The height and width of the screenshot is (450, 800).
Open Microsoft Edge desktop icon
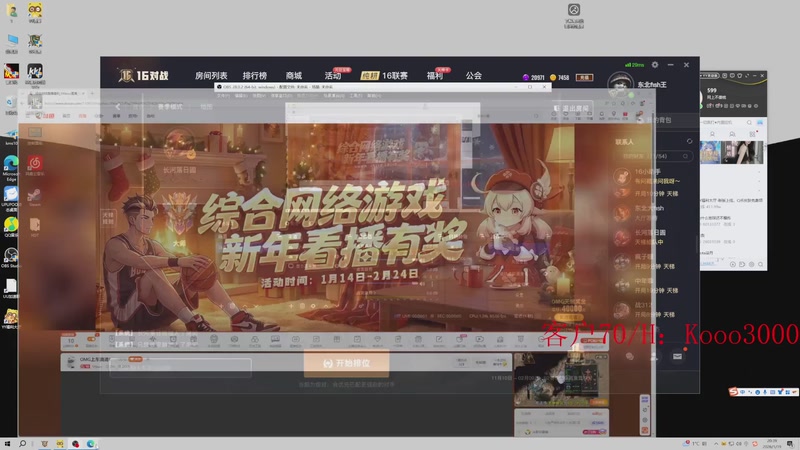[11, 168]
